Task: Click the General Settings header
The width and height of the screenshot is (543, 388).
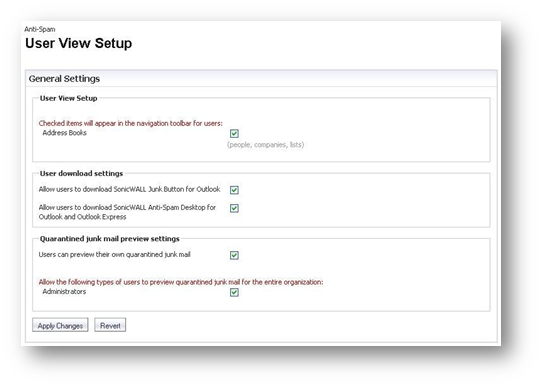Action: click(64, 79)
